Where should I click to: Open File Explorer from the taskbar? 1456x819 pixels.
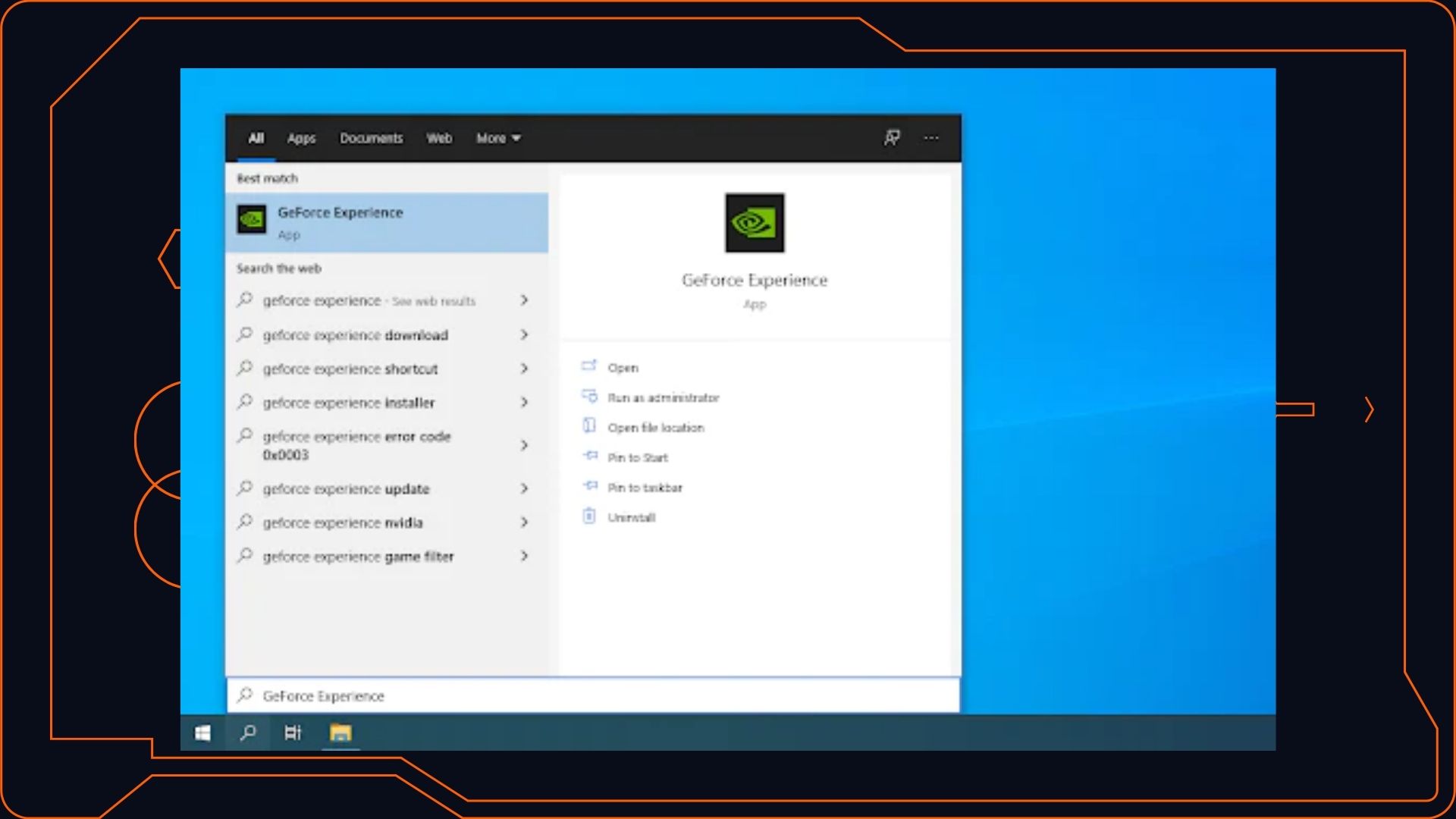click(340, 733)
